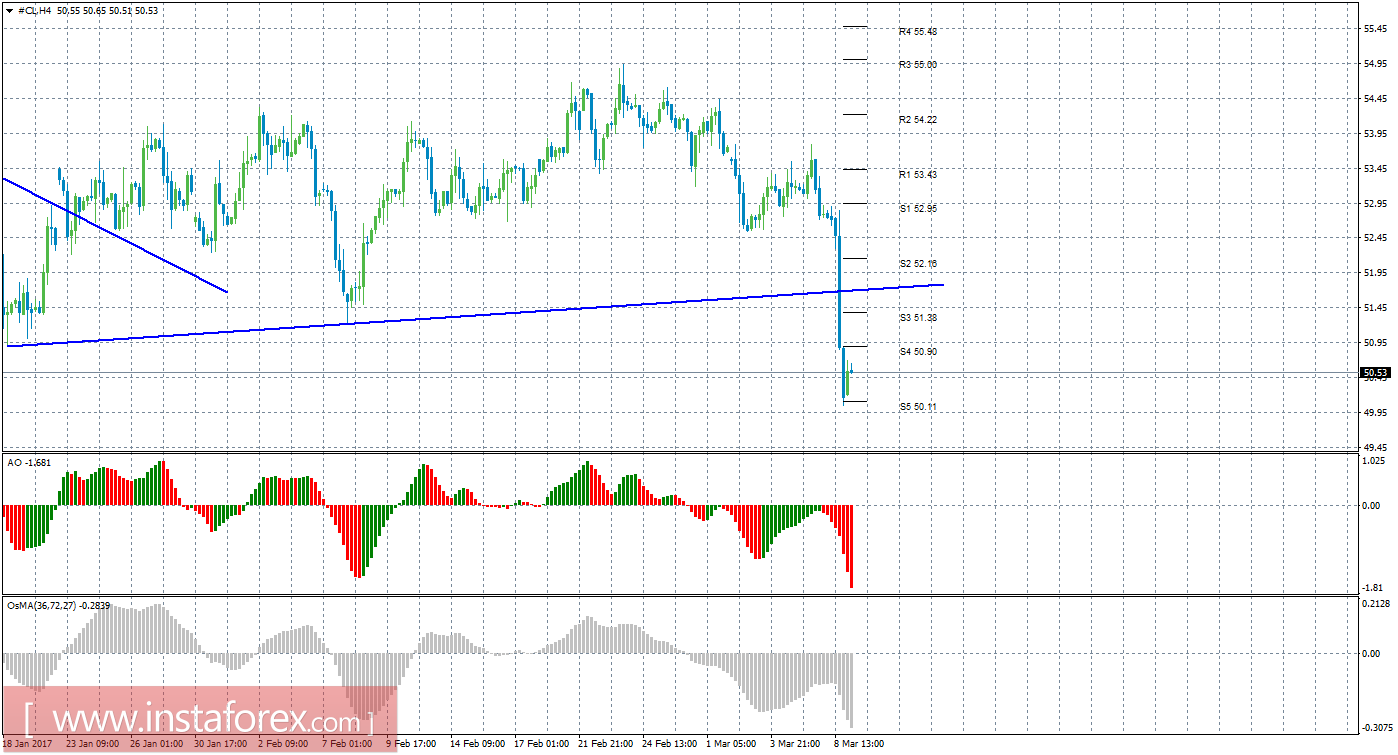Select the 26 Jan 01:00 time label
1398x755 pixels.
point(156,744)
